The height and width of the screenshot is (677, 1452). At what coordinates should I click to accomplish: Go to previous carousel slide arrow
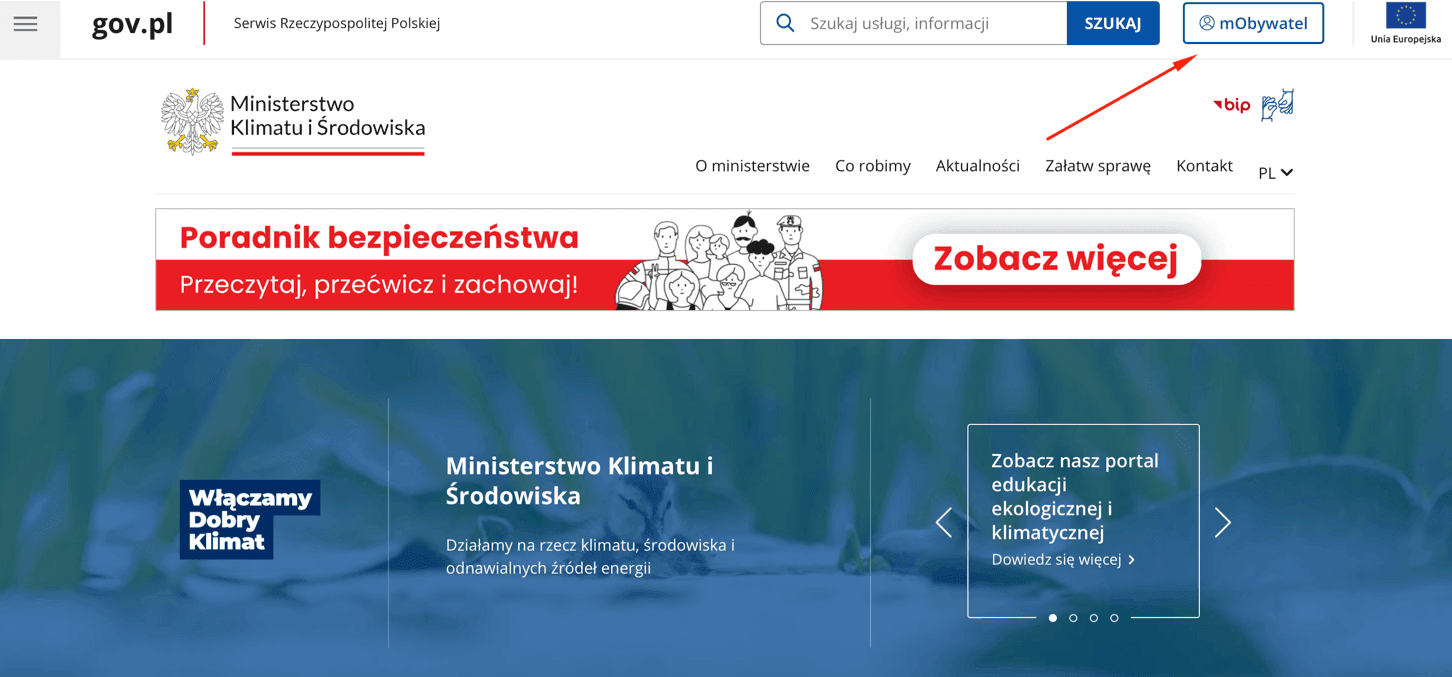pyautogui.click(x=944, y=522)
